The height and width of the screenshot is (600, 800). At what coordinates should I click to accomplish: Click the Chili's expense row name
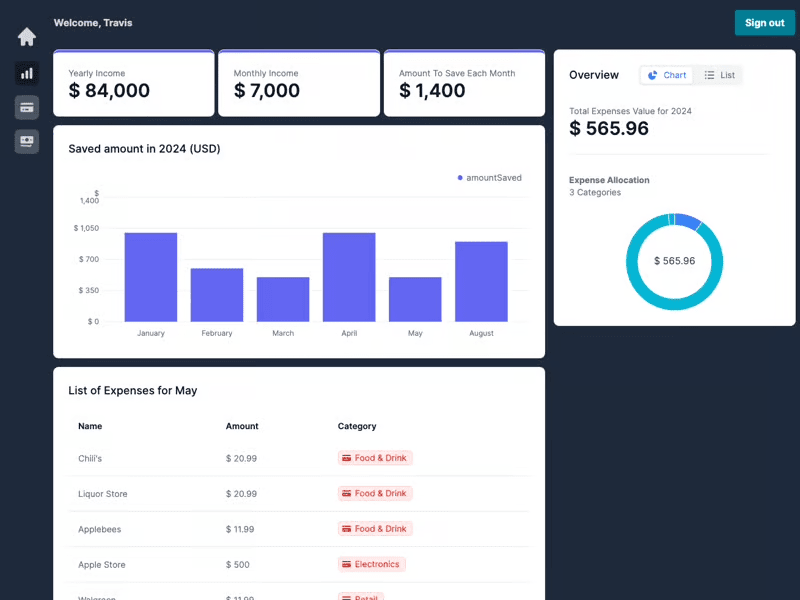[x=90, y=458]
